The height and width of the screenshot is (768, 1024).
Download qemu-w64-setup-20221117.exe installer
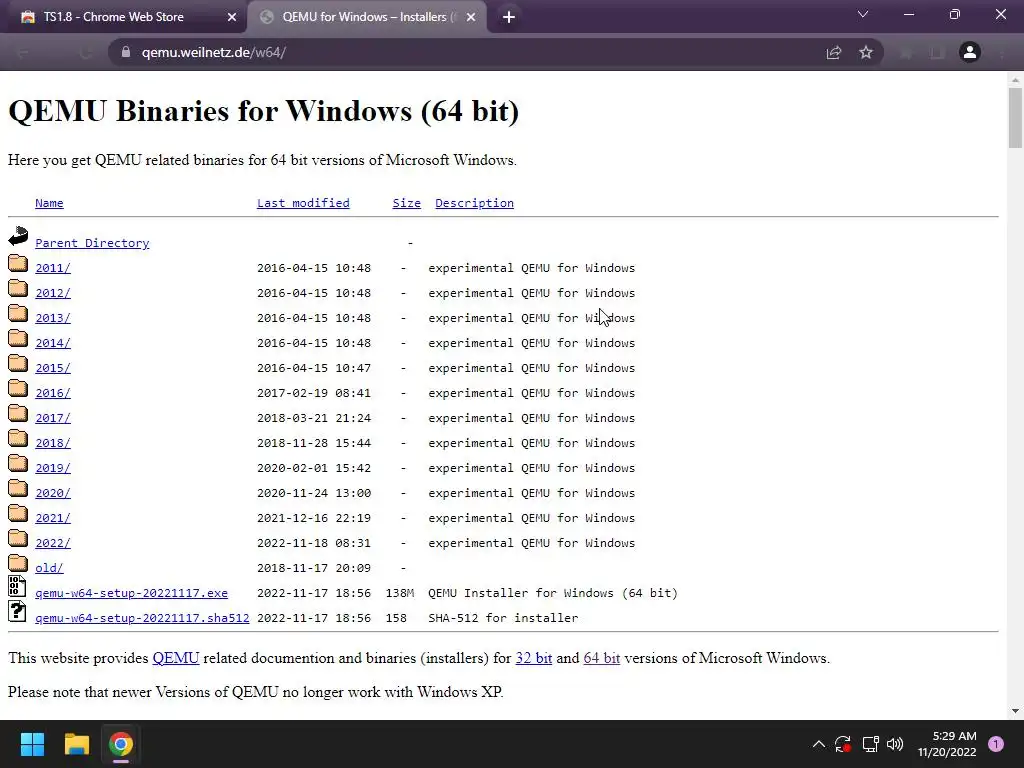131,593
